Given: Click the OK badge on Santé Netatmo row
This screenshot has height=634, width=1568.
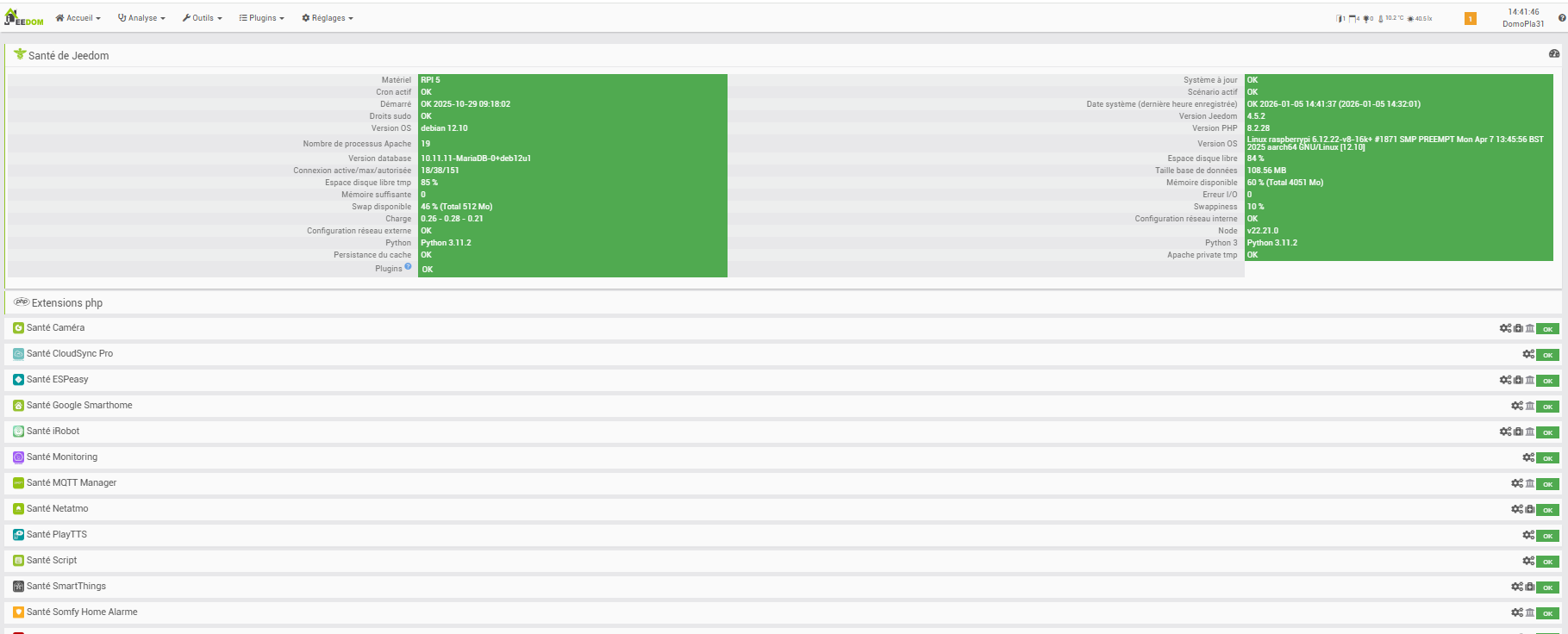Looking at the screenshot, I should [x=1548, y=510].
